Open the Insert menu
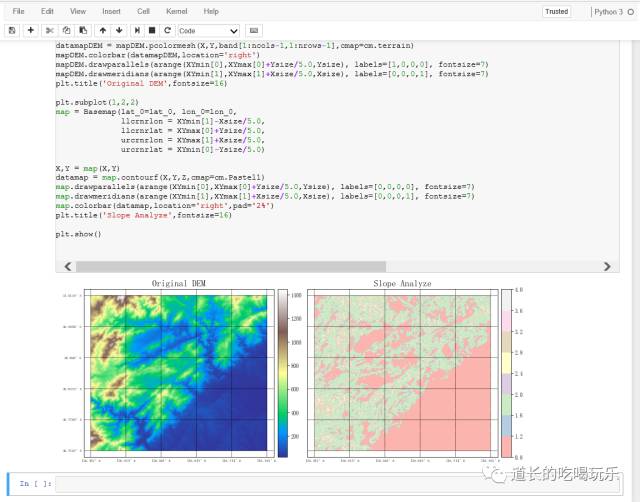Image resolution: width=640 pixels, height=502 pixels. tap(111, 11)
